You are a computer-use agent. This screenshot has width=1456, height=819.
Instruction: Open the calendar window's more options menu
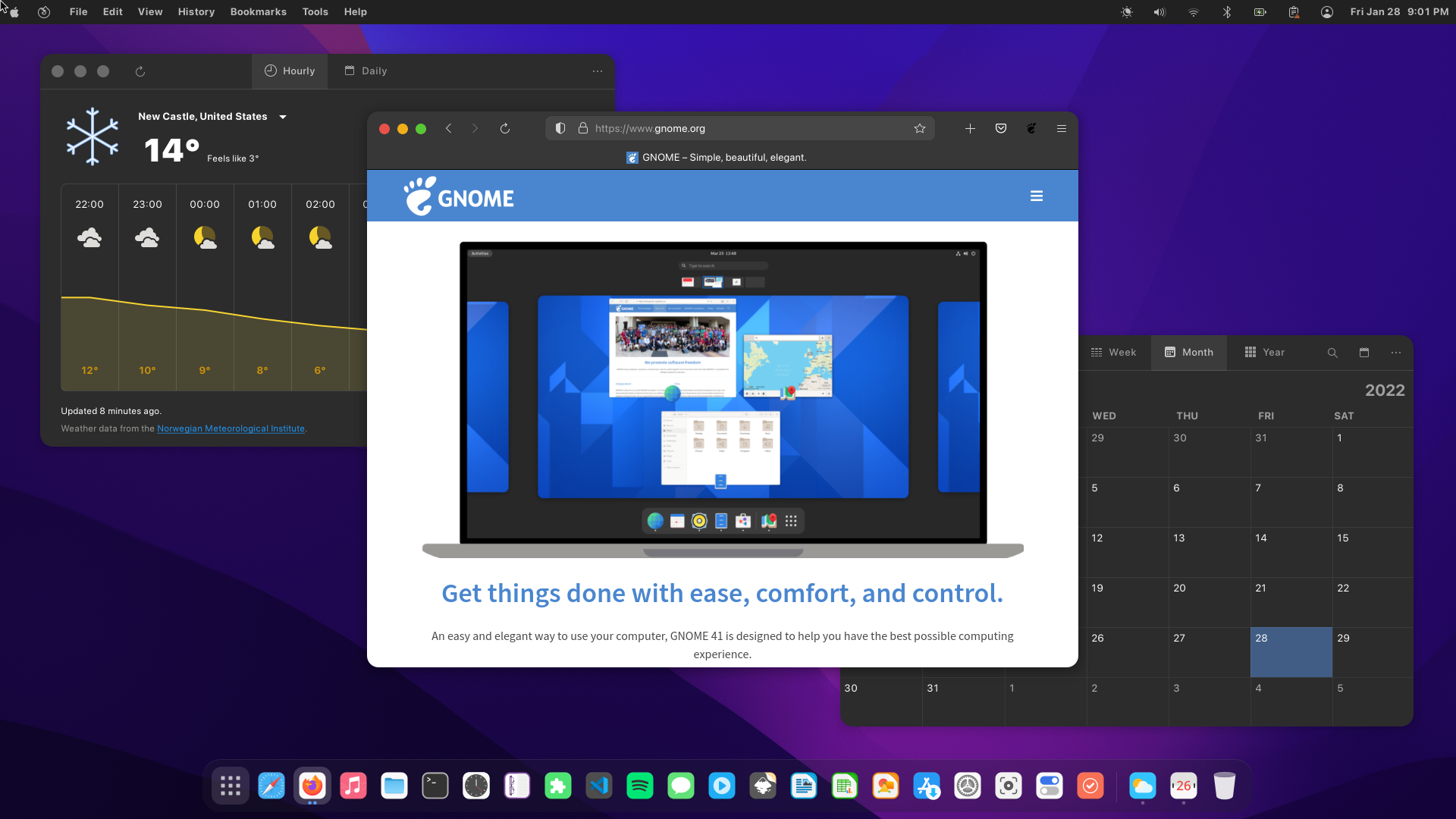1396,353
